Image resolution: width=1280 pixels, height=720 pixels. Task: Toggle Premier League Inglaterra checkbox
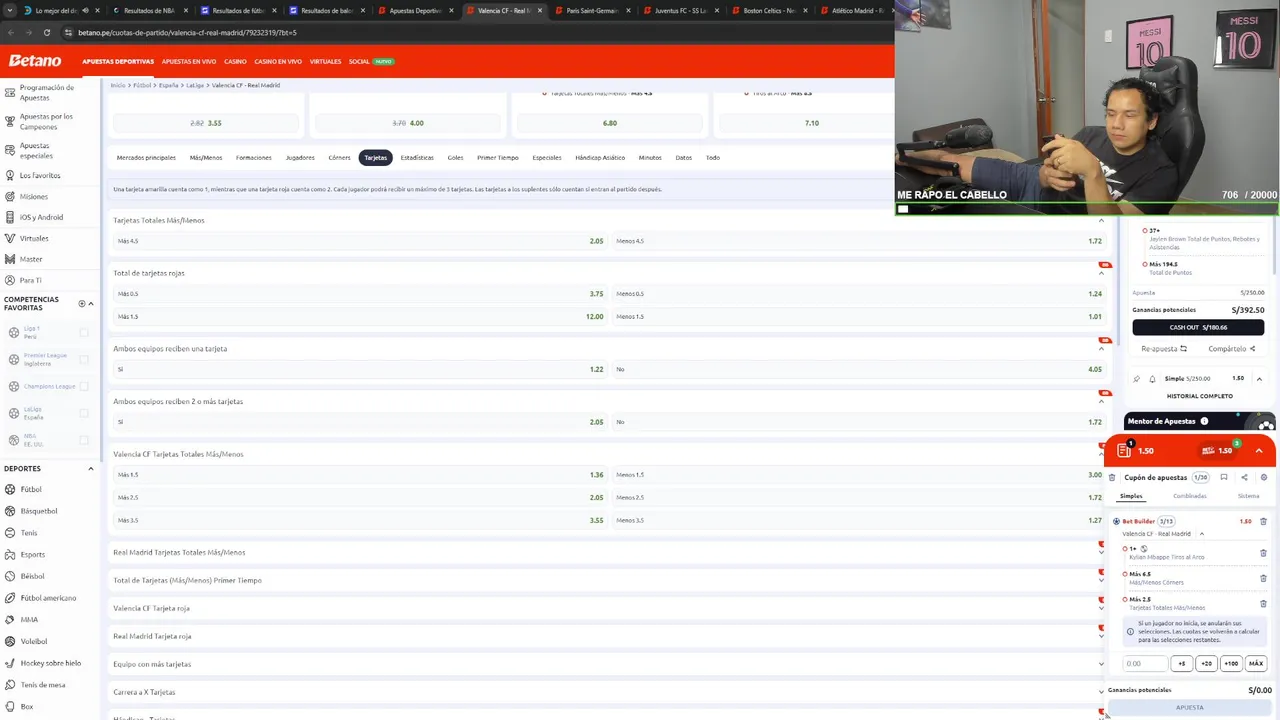click(x=84, y=359)
